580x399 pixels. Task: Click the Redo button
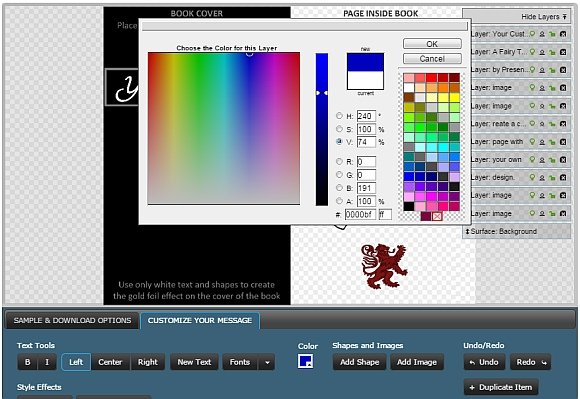[x=530, y=362]
